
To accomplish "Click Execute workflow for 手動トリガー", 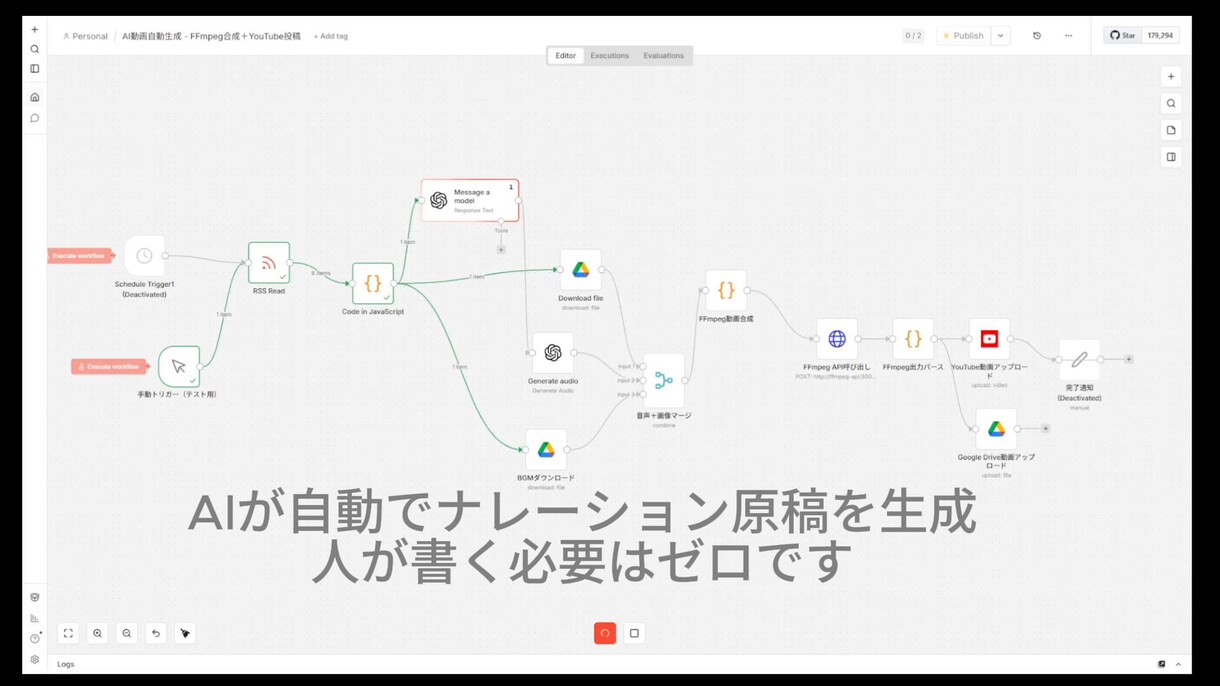I will click(x=109, y=367).
